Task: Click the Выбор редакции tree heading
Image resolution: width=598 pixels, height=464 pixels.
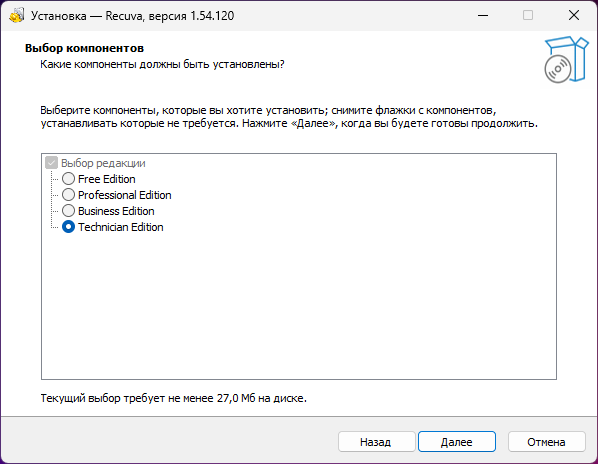Action: 103,163
